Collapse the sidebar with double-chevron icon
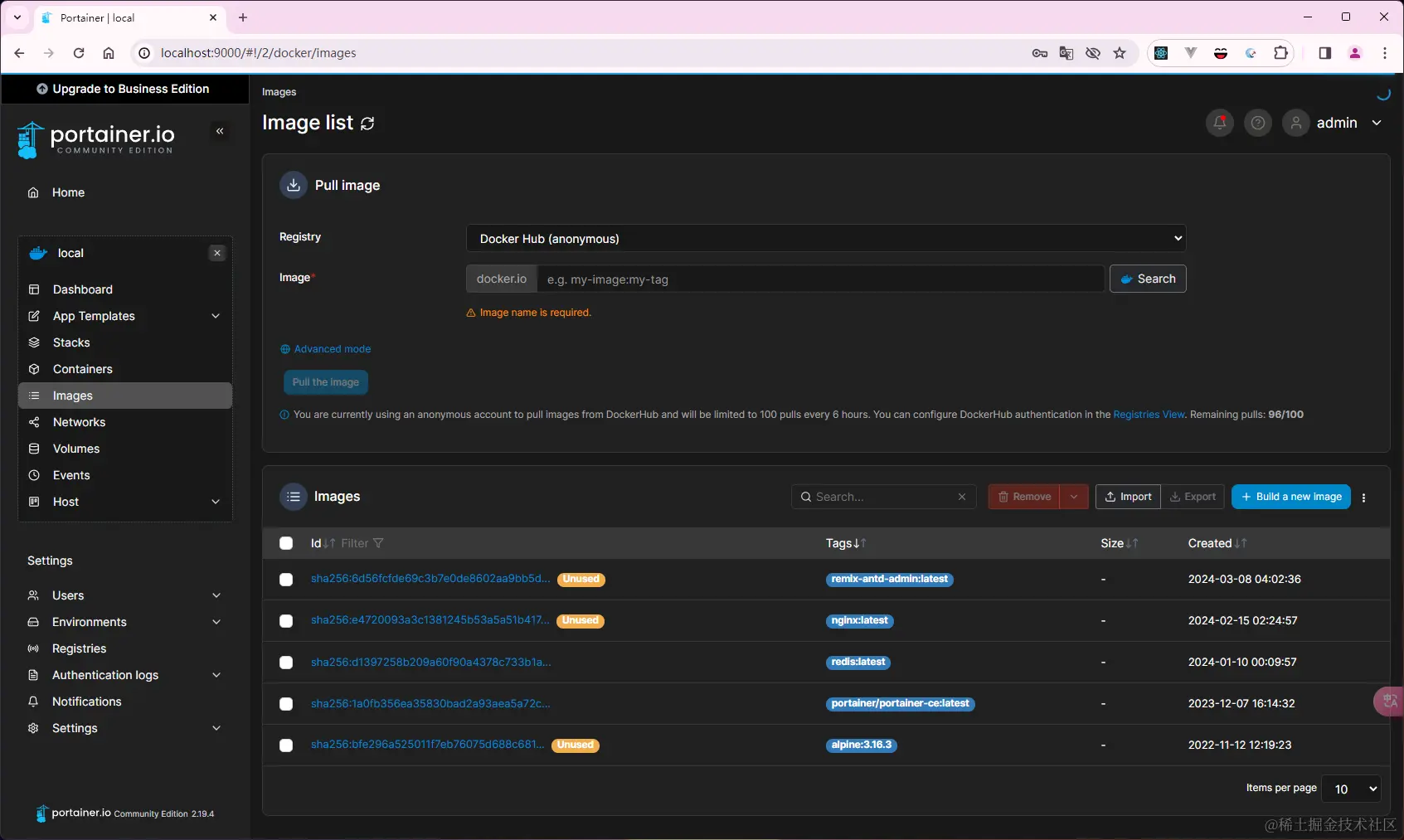Screen dimensions: 1404x840 220,131
